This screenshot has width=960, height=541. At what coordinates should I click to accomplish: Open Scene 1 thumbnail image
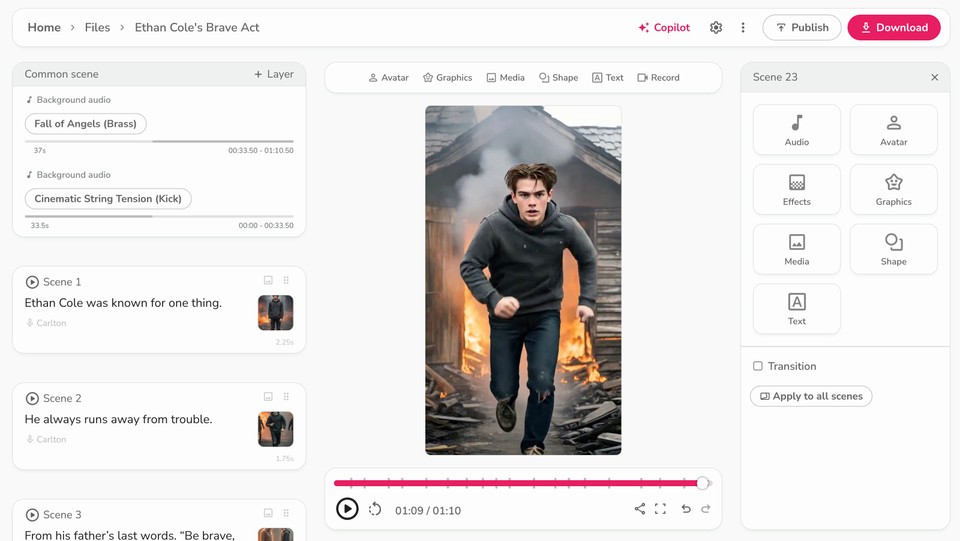276,313
